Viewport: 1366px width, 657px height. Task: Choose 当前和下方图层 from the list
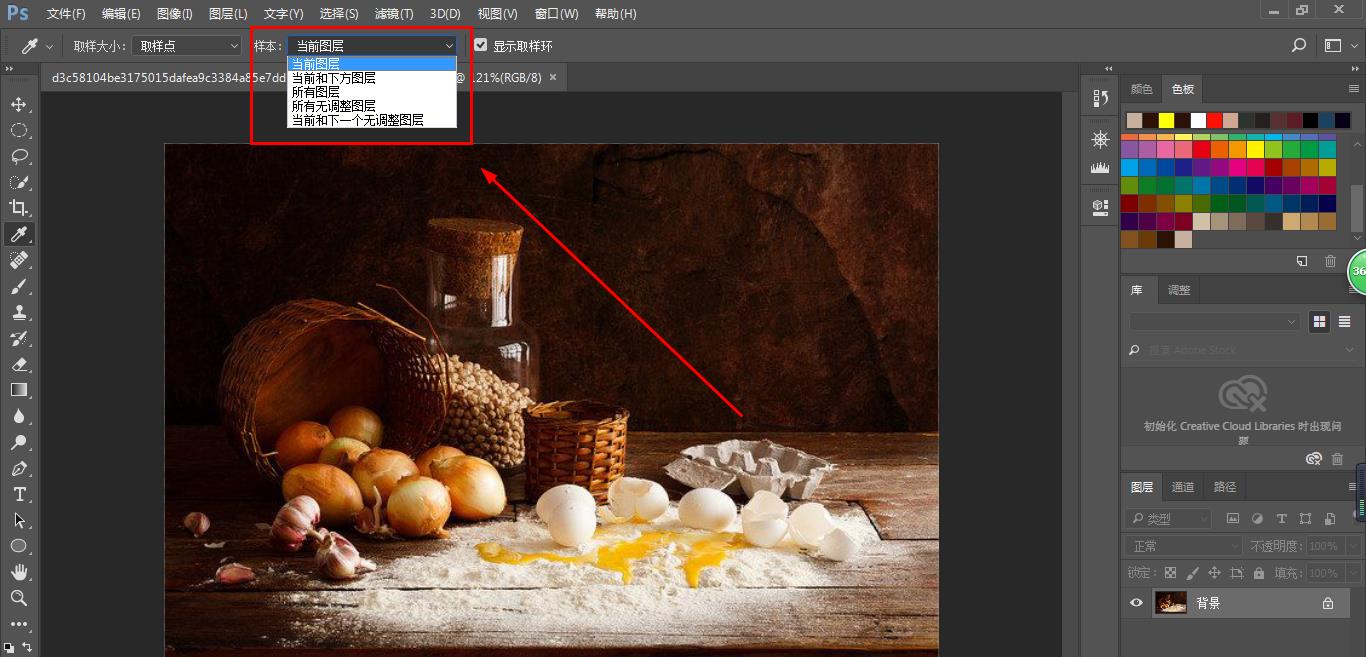tap(372, 77)
